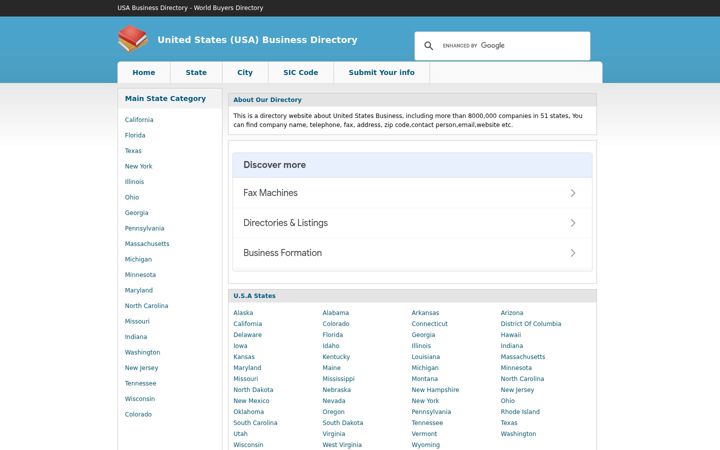Expand the Directories & Listings chevron
This screenshot has width=720, height=450.
point(573,223)
